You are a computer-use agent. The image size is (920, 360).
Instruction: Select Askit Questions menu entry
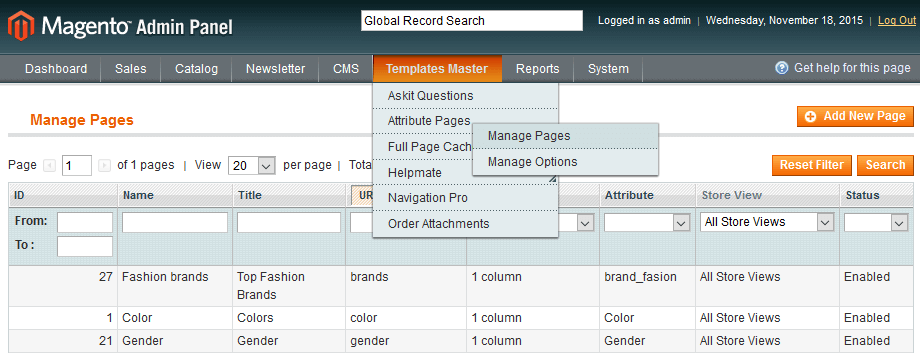(465, 96)
